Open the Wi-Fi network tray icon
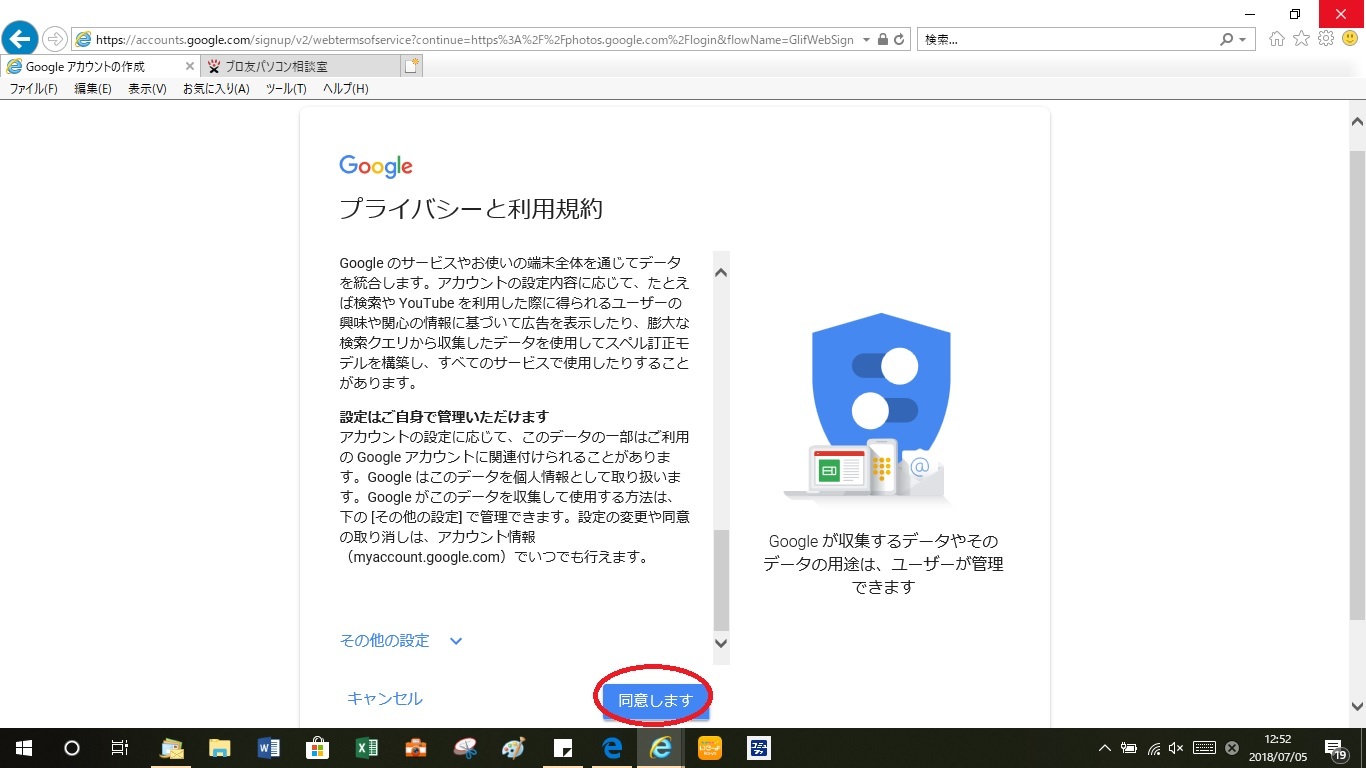The image size is (1366, 768). click(1153, 748)
